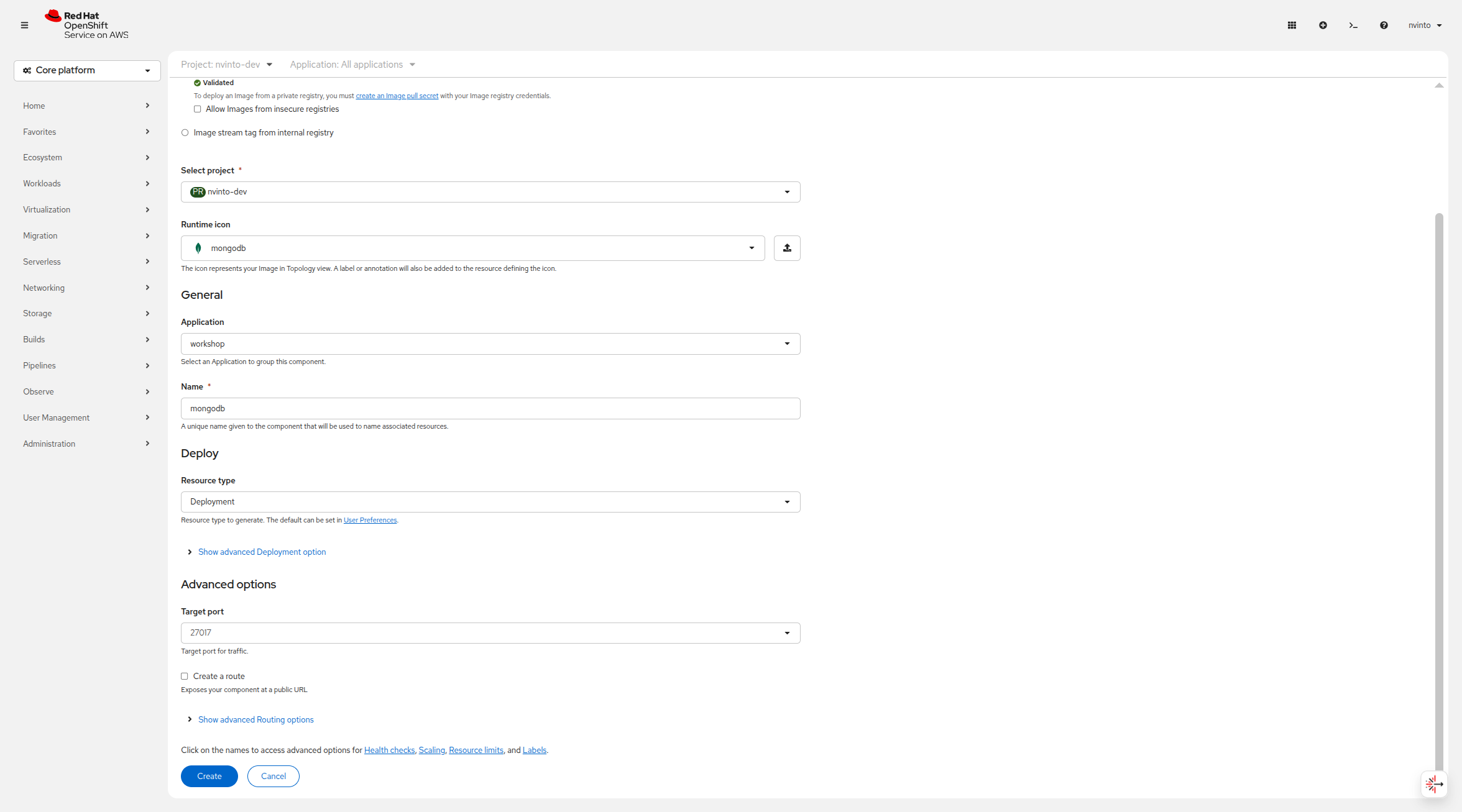This screenshot has width=1462, height=812.
Task: Open the Application All applications dropdown
Action: (x=352, y=65)
